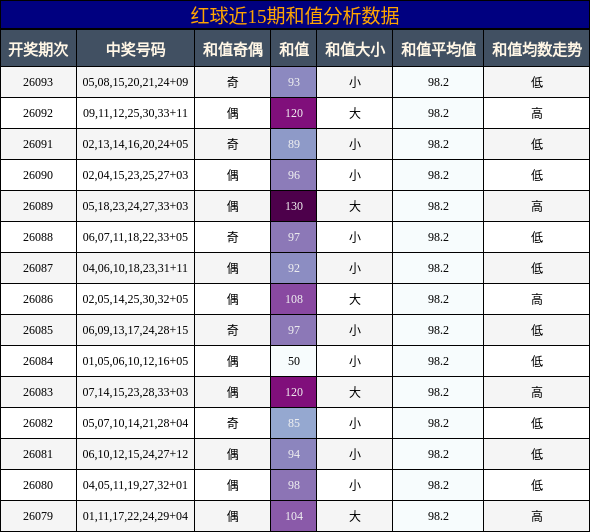Select draw period 26082
This screenshot has height=532, width=590.
38,423
